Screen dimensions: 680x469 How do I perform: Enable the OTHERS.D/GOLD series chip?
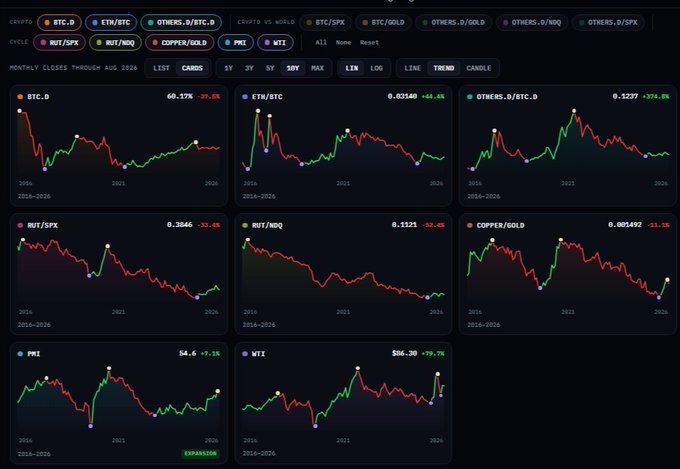click(x=454, y=23)
